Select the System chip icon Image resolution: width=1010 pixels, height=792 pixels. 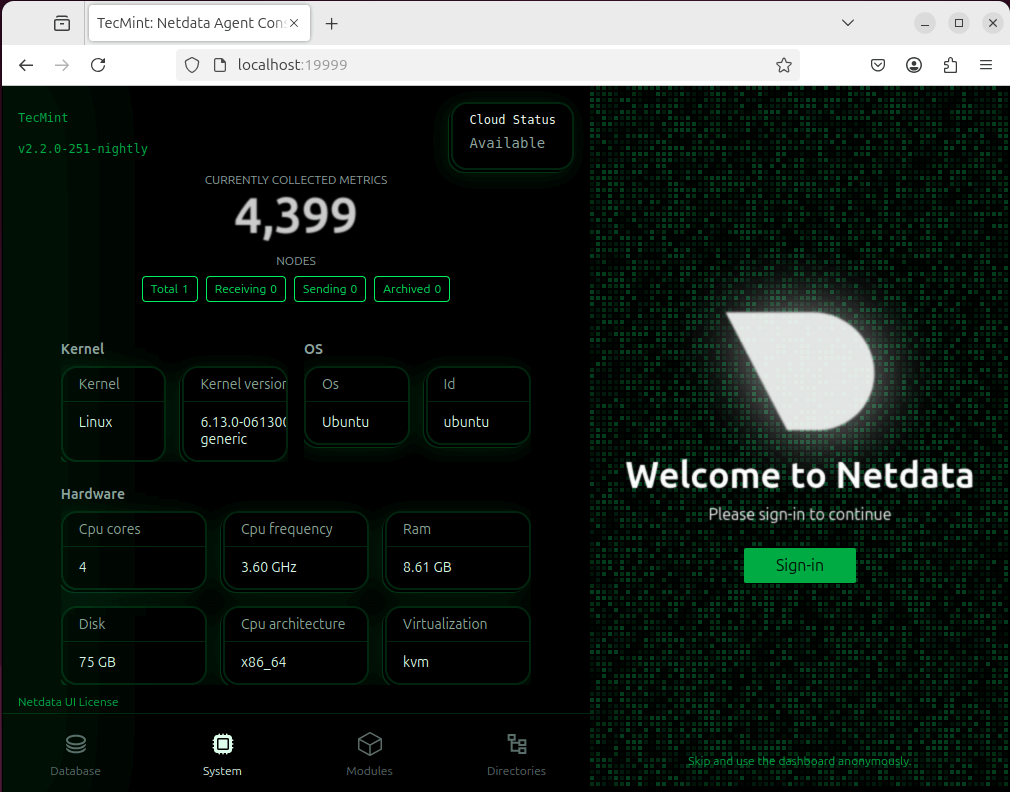[x=223, y=744]
